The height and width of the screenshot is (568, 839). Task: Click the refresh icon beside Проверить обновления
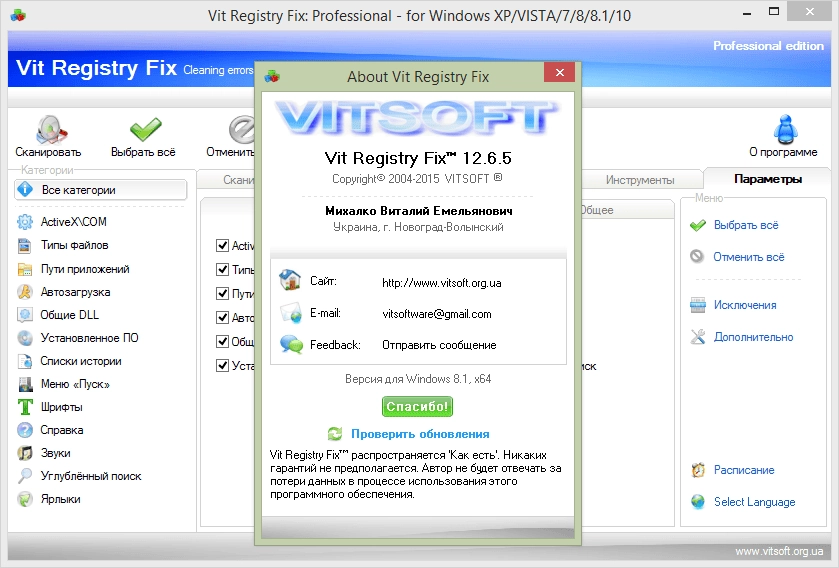[x=335, y=434]
